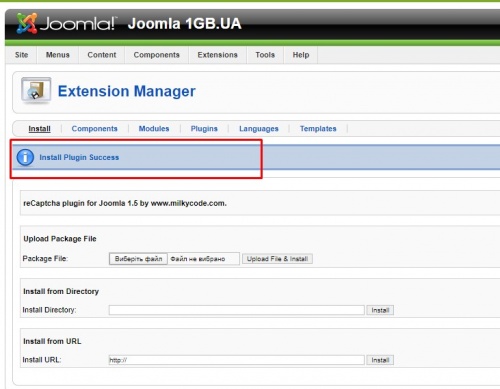The width and height of the screenshot is (500, 389).
Task: Open the Components top menu
Action: click(x=156, y=55)
